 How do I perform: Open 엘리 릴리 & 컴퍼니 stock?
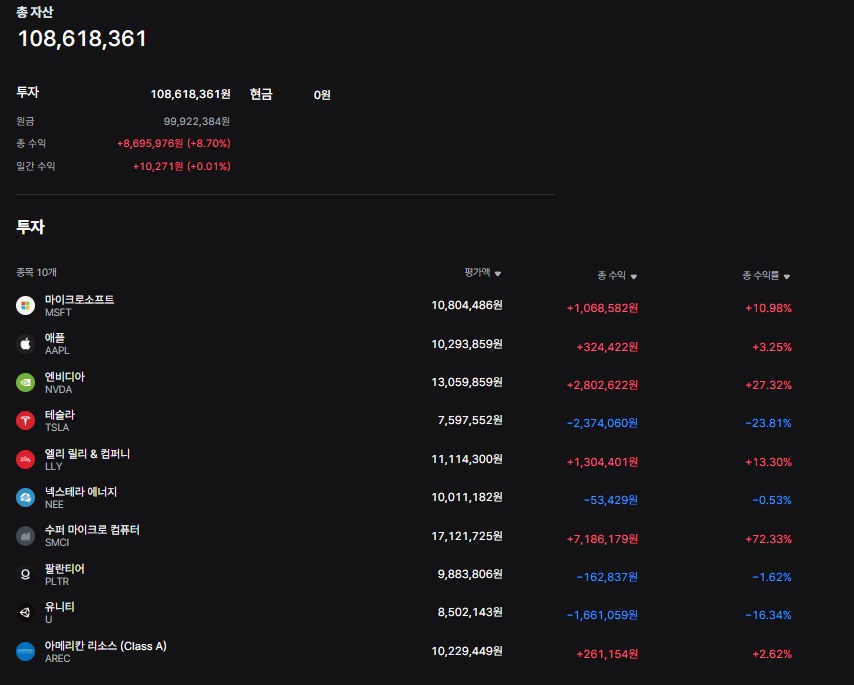point(87,454)
